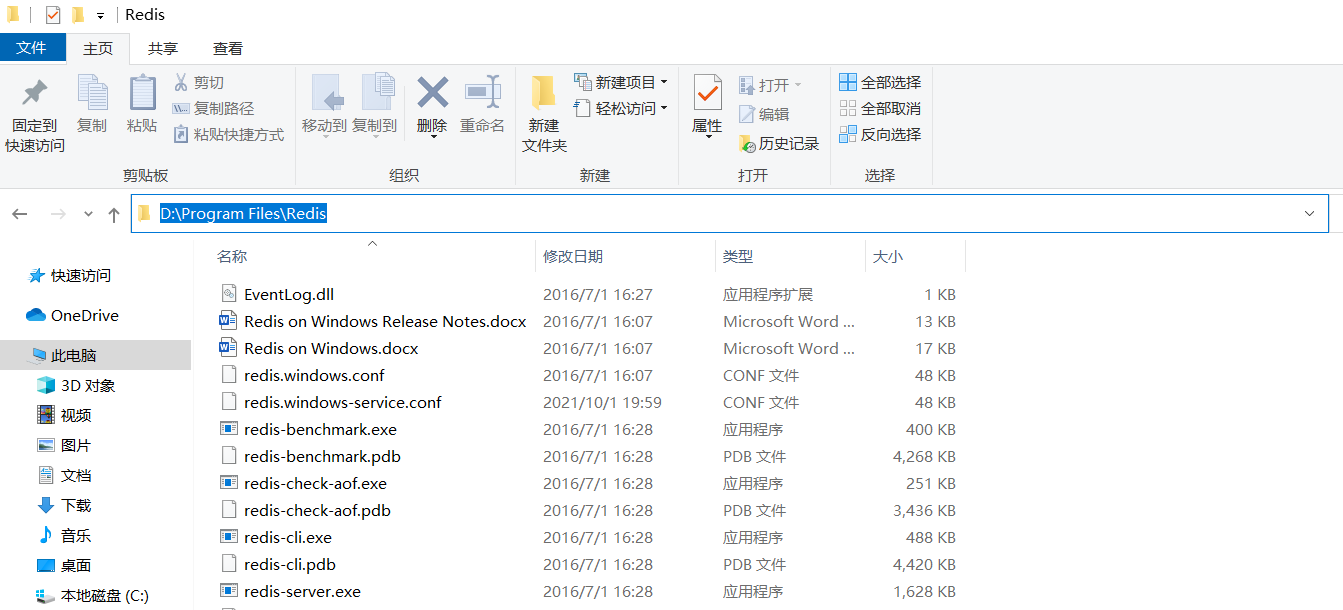
Task: Click Copy Path (复制路径)
Action: click(213, 108)
